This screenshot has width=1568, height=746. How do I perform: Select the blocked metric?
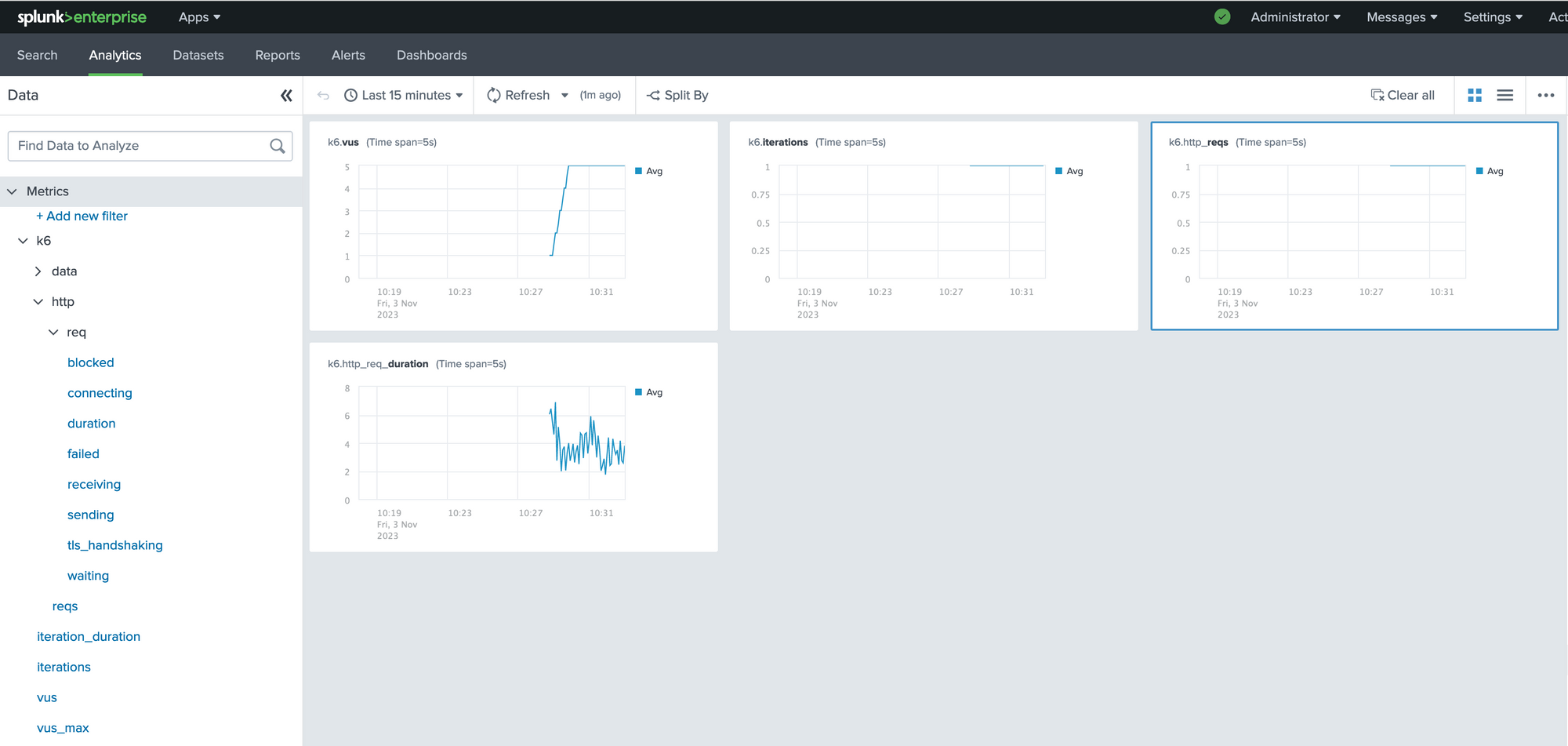point(91,362)
